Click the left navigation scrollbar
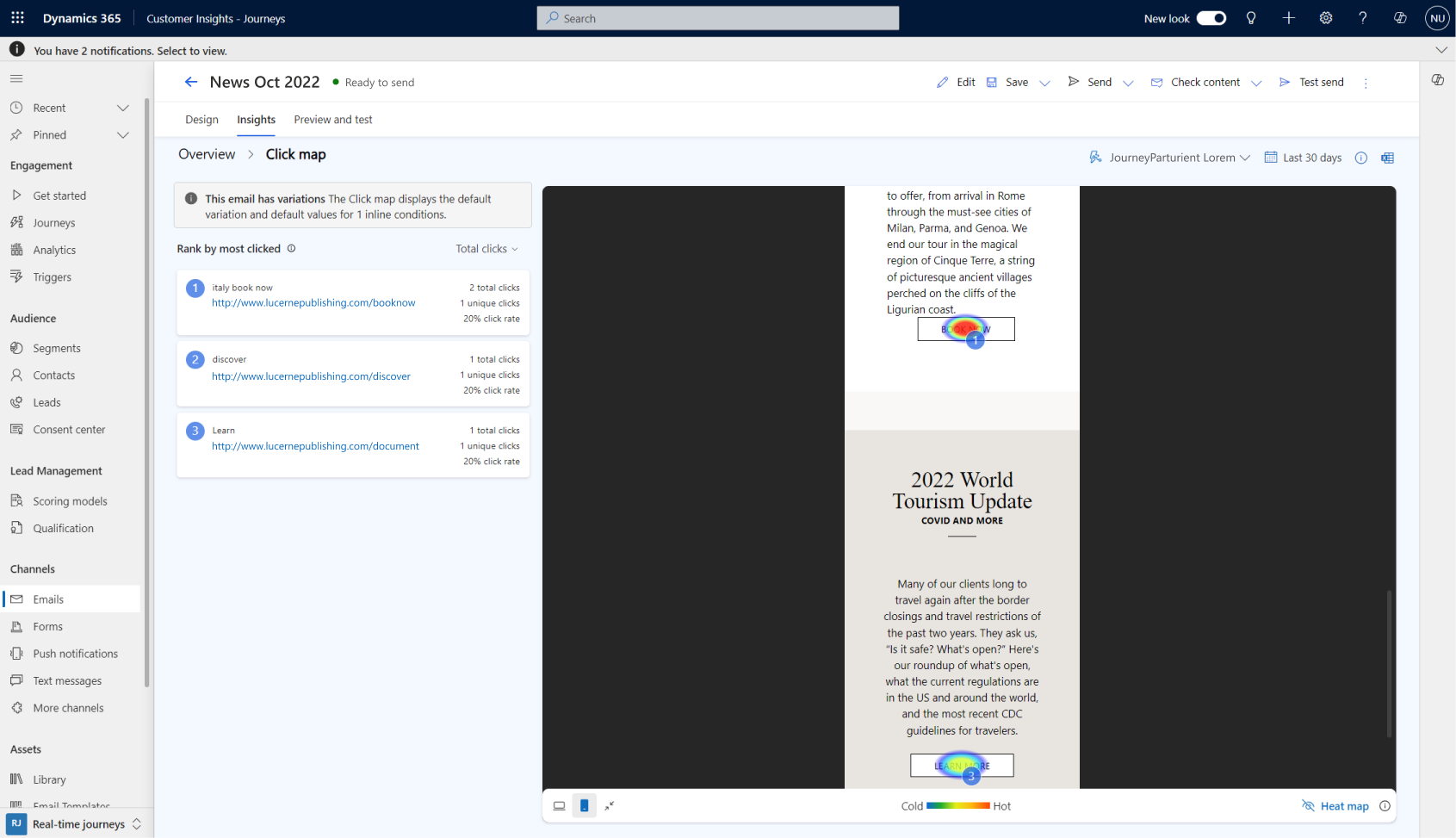Viewport: 1456px width, 838px height. pos(147,392)
